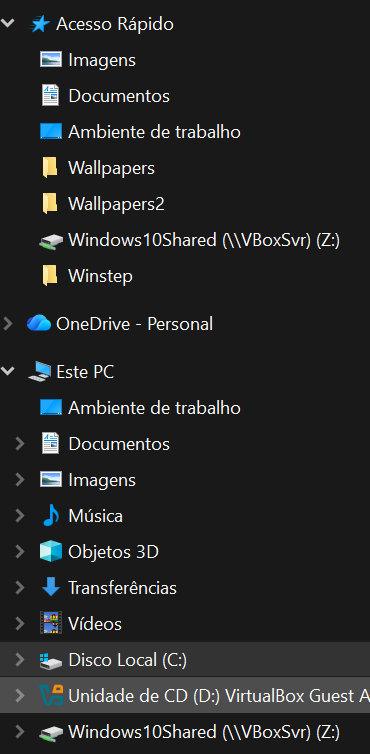
Task: Open the Winstep folder
Action: click(x=101, y=276)
